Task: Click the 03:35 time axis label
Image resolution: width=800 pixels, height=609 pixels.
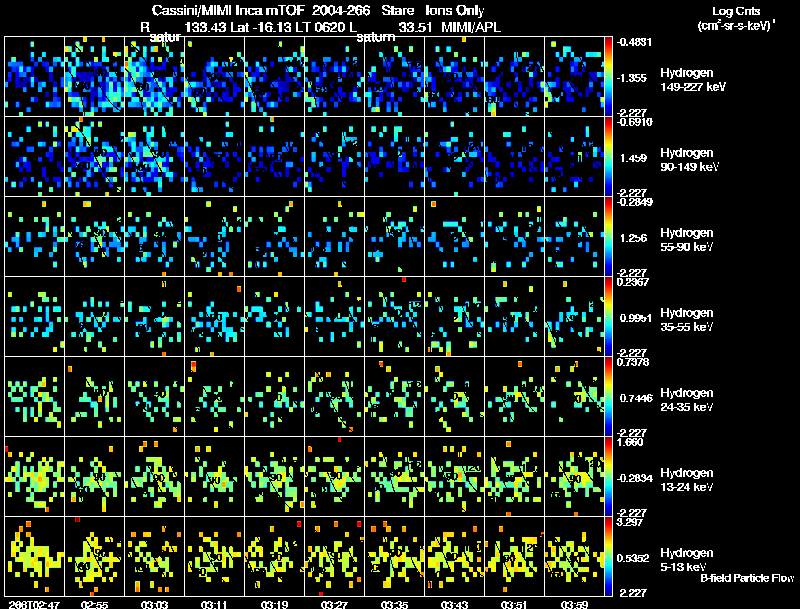Action: click(394, 604)
